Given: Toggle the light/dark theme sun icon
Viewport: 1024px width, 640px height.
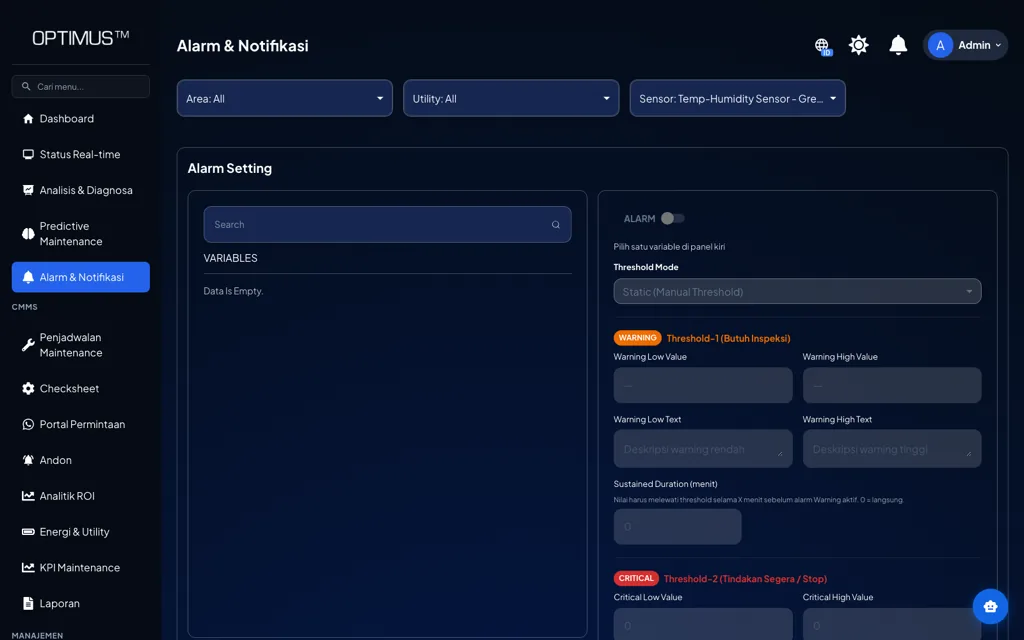Looking at the screenshot, I should [858, 45].
